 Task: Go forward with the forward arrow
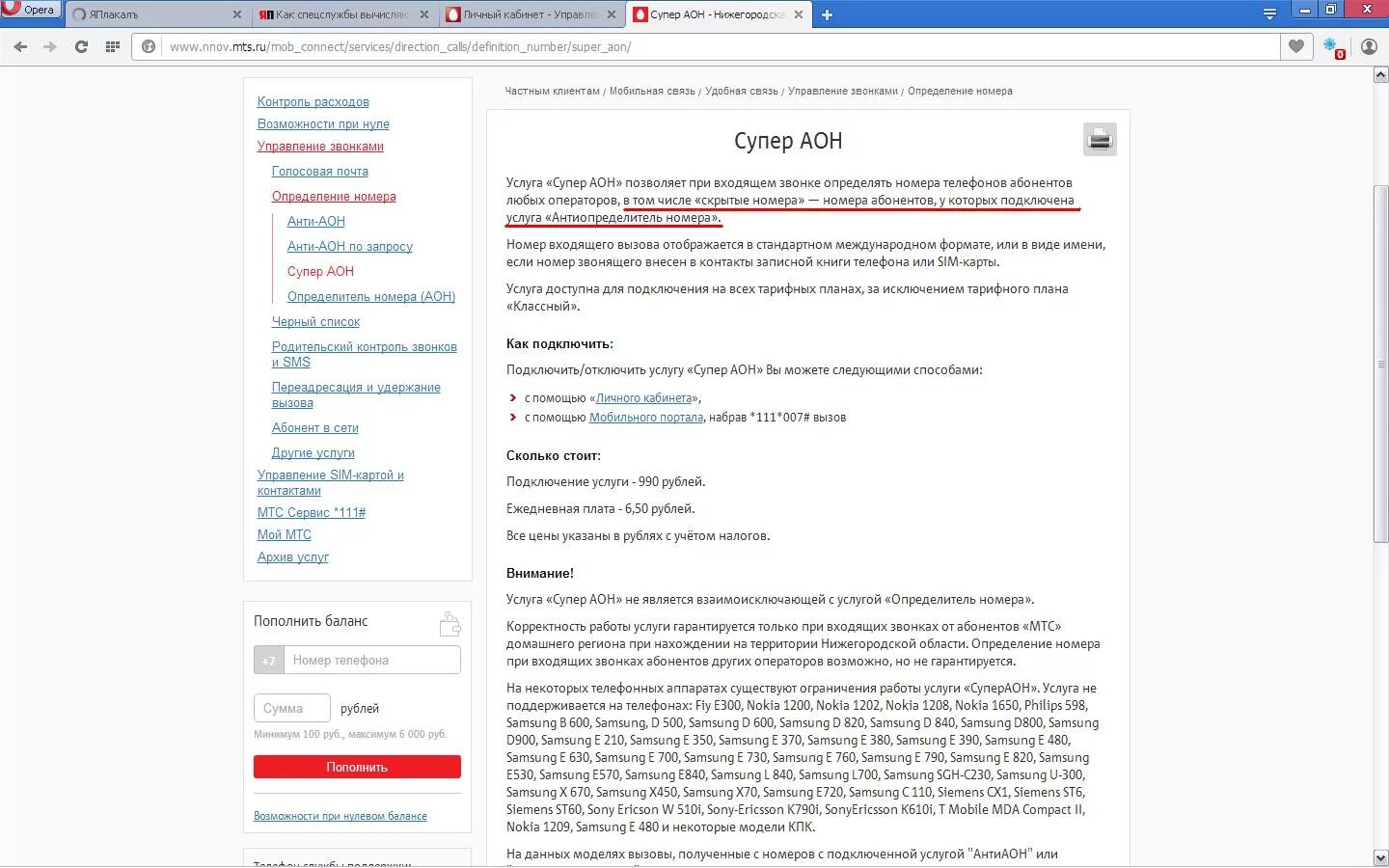pos(50,46)
